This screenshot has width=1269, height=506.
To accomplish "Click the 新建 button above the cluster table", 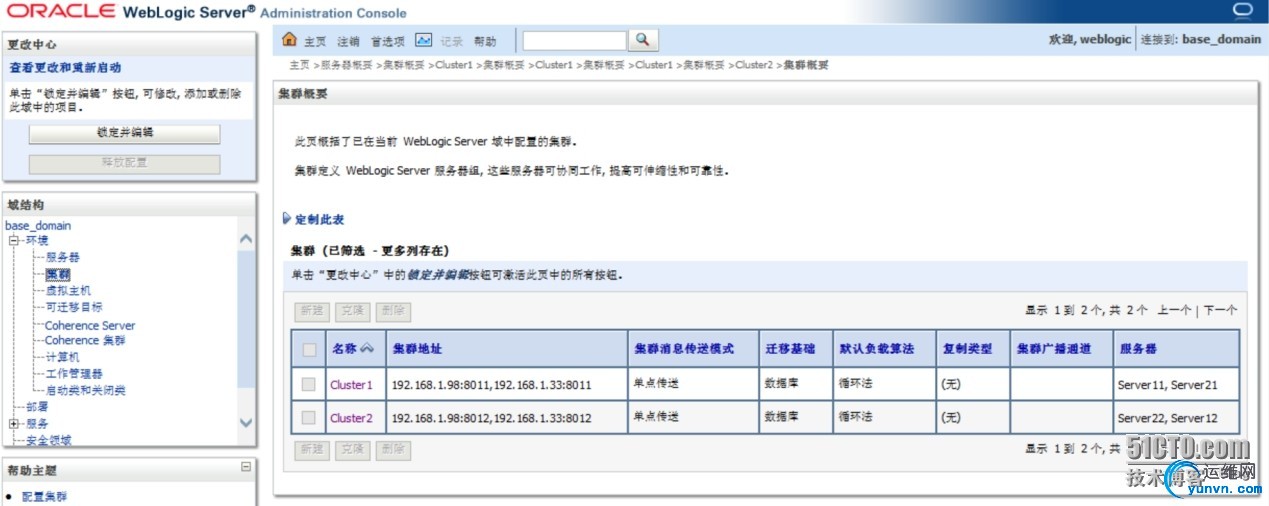I will (x=312, y=312).
